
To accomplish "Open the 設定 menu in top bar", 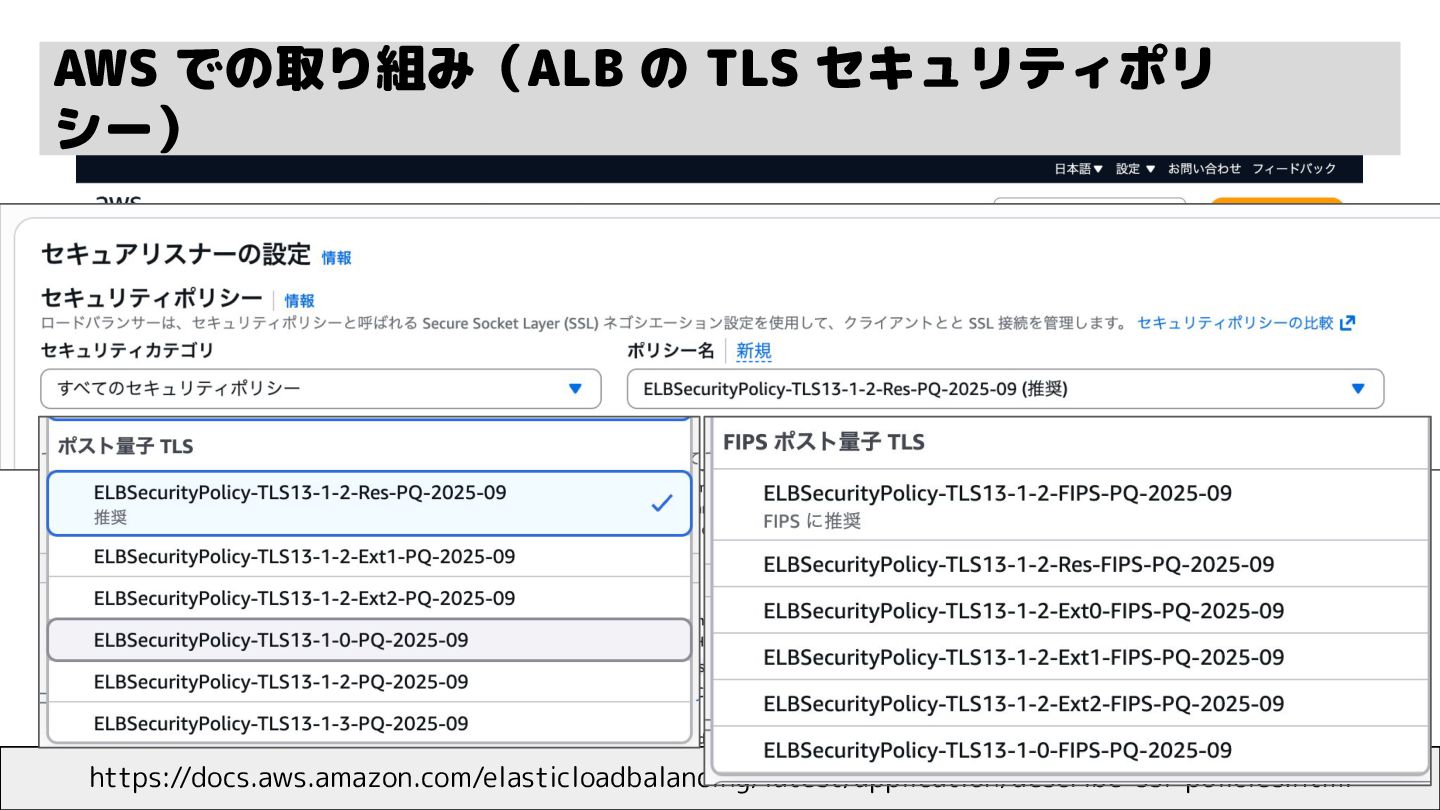I will tap(1135, 169).
